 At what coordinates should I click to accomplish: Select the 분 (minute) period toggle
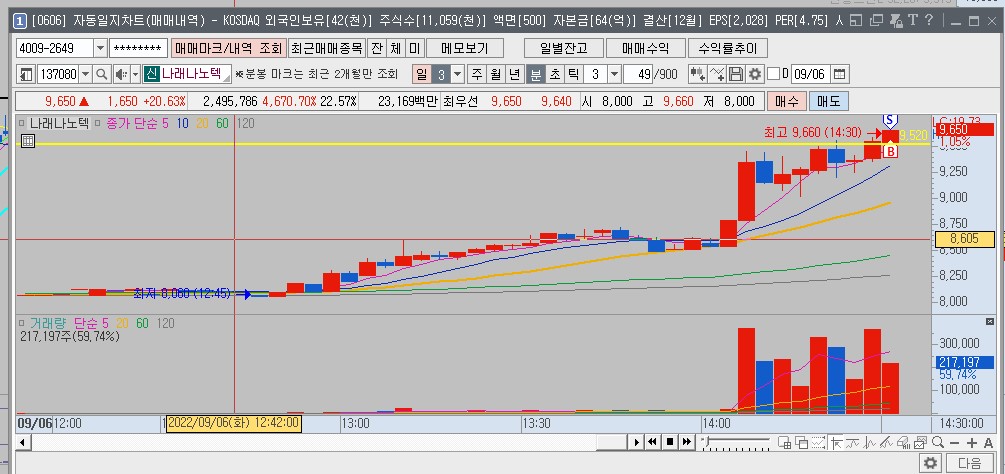[x=536, y=74]
